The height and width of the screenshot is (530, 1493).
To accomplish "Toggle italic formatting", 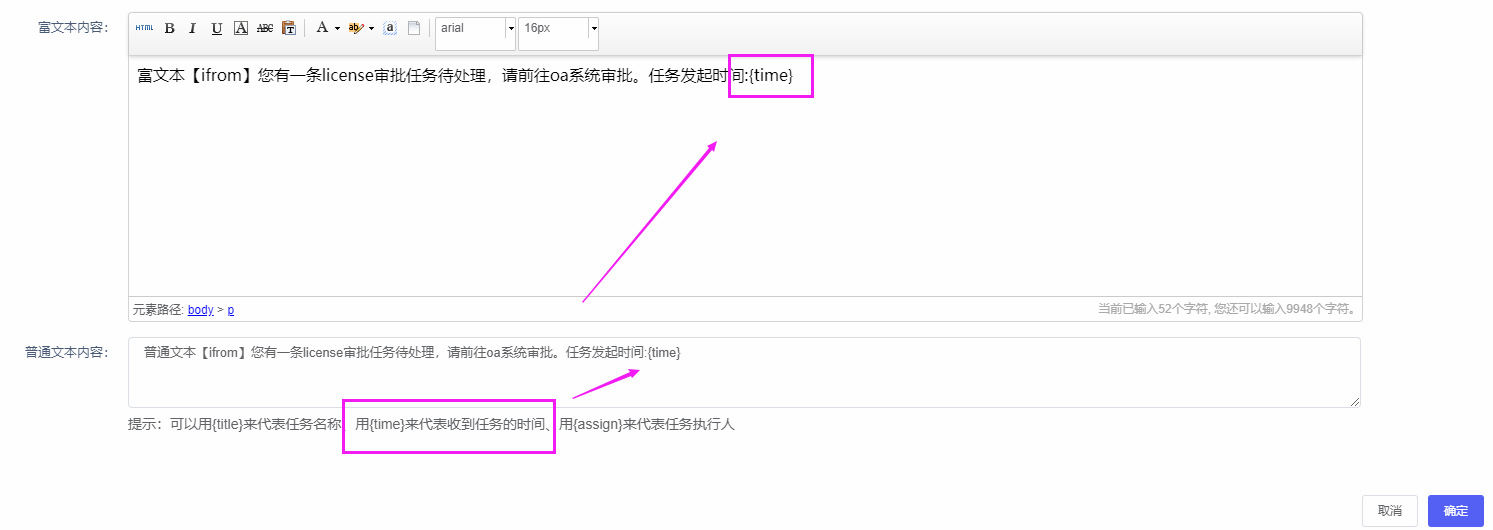I will [193, 28].
